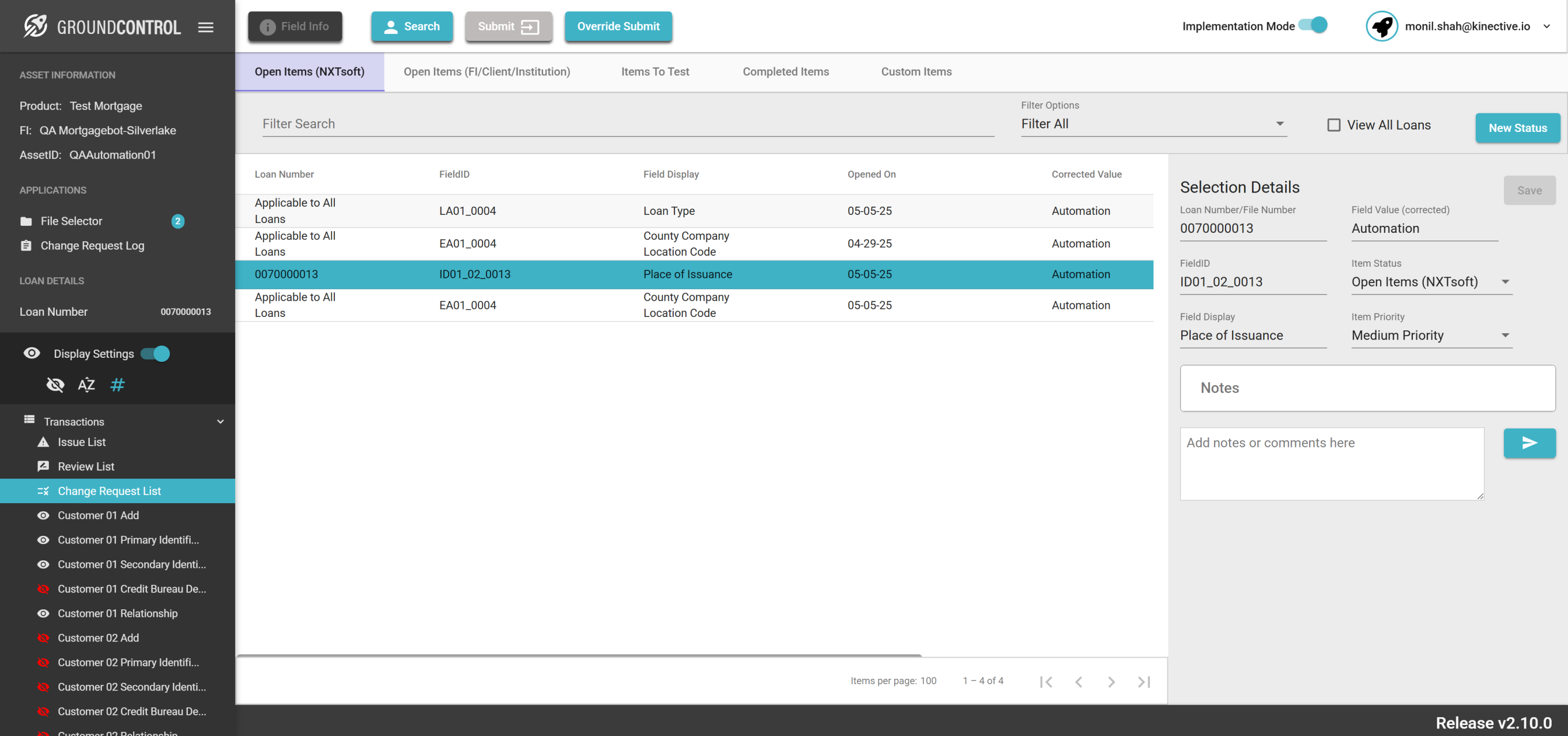Go to next page arrow
The height and width of the screenshot is (736, 1568).
(x=1111, y=681)
